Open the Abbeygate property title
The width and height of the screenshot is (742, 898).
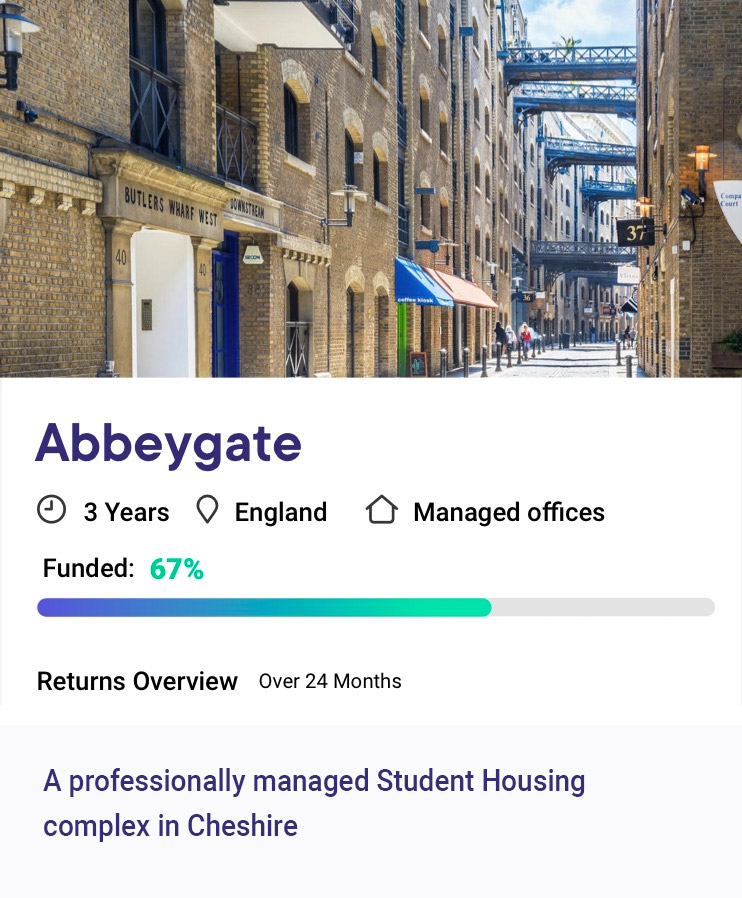click(x=168, y=443)
